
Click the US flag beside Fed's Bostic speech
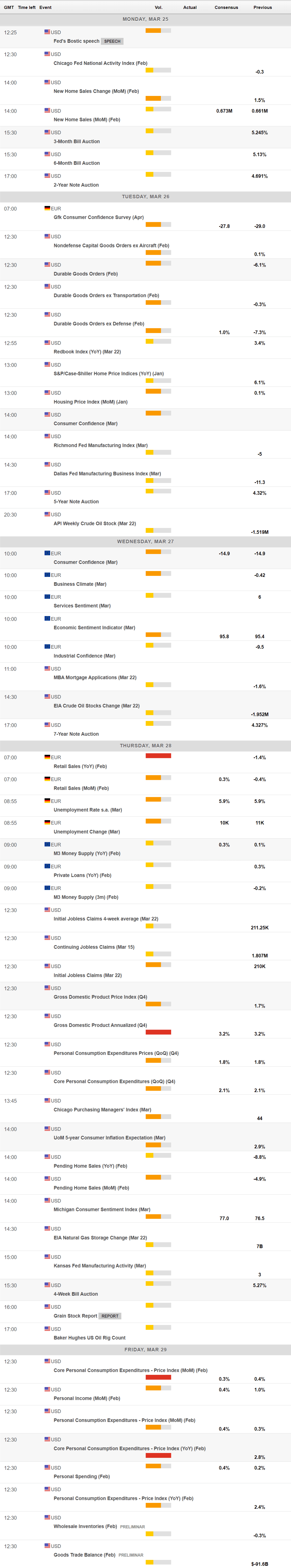point(47,32)
